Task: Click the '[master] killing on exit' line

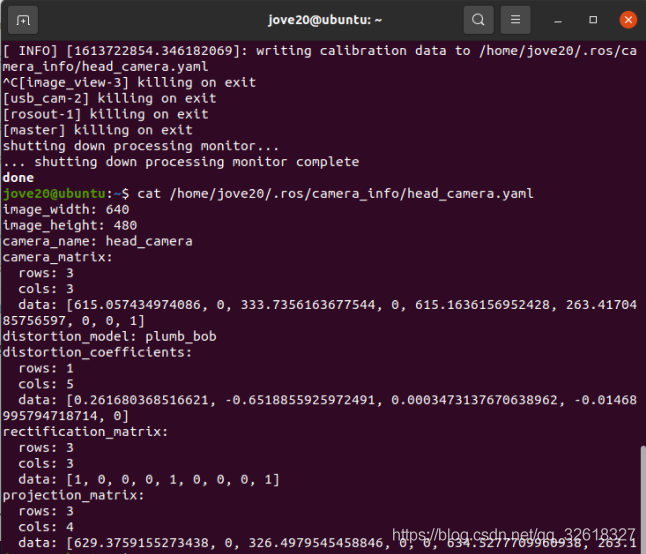Action: 98,130
